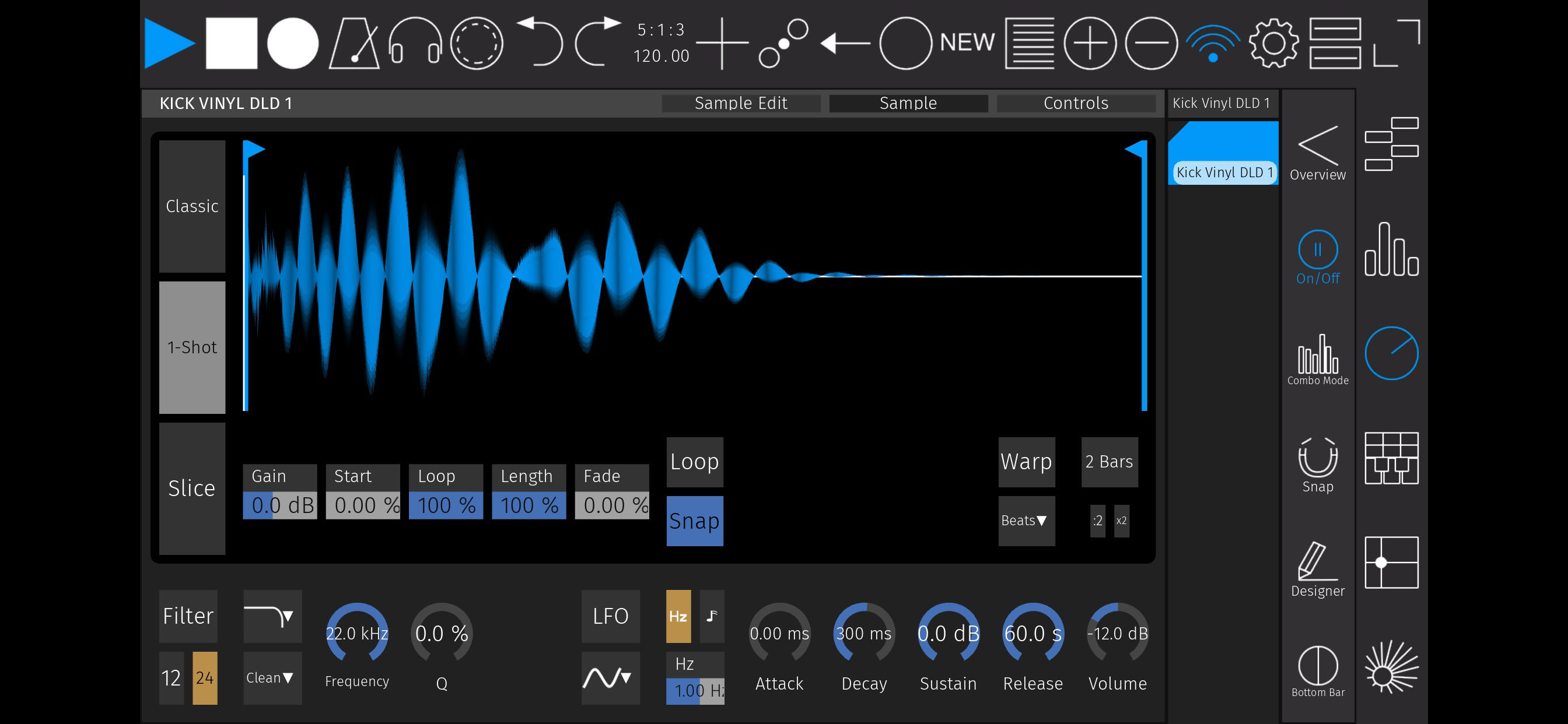Switch to the Sample Edit tab
1568x724 pixels.
pyautogui.click(x=741, y=103)
